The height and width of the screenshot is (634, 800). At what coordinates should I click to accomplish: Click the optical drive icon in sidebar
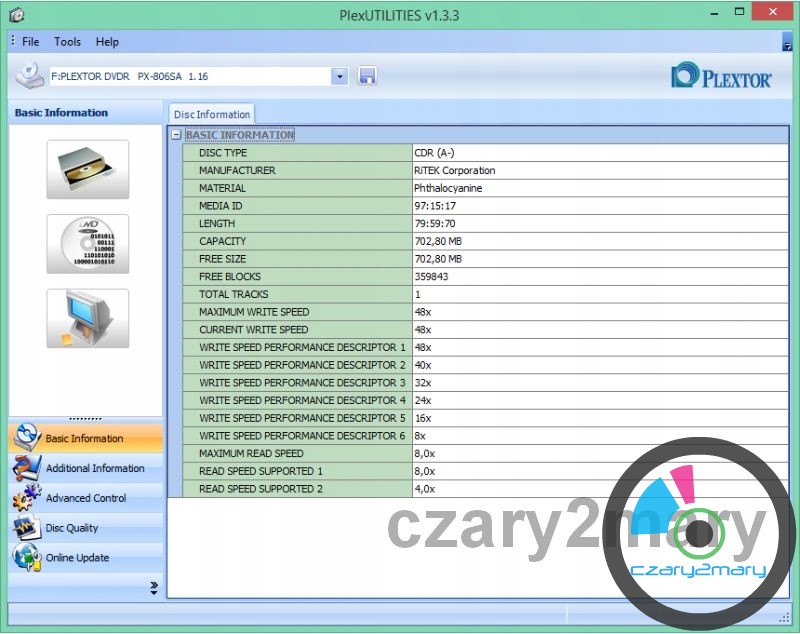pyautogui.click(x=87, y=169)
